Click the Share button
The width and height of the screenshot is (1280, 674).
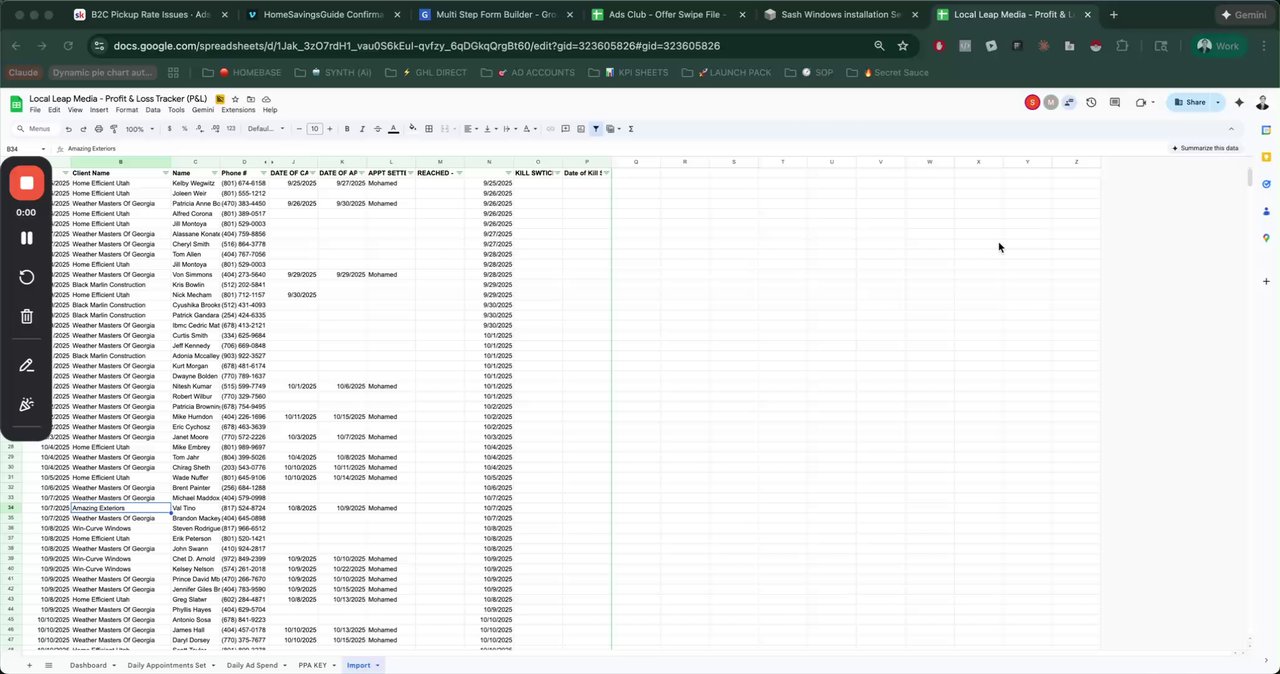coord(1190,102)
